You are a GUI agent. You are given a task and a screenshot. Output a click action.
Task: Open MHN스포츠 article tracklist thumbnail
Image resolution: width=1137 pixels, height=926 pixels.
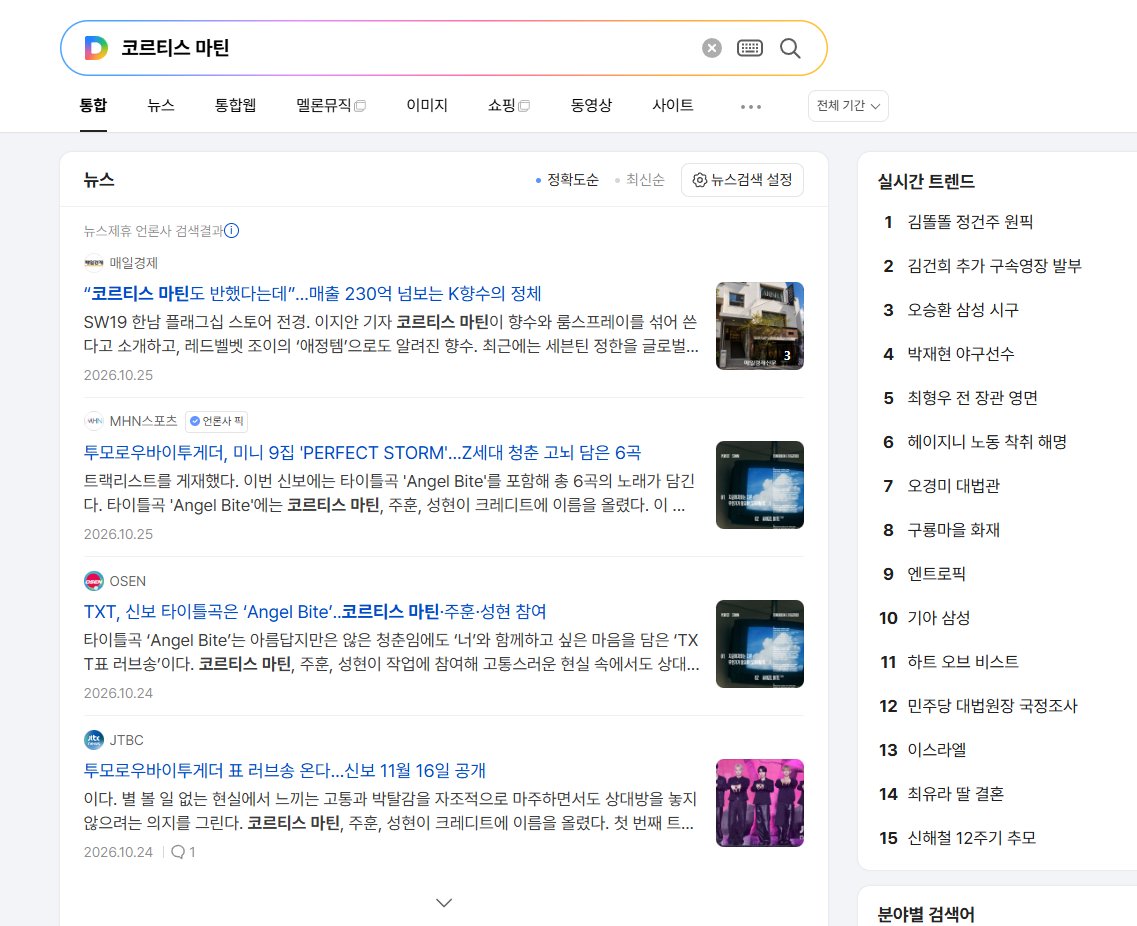tap(760, 484)
